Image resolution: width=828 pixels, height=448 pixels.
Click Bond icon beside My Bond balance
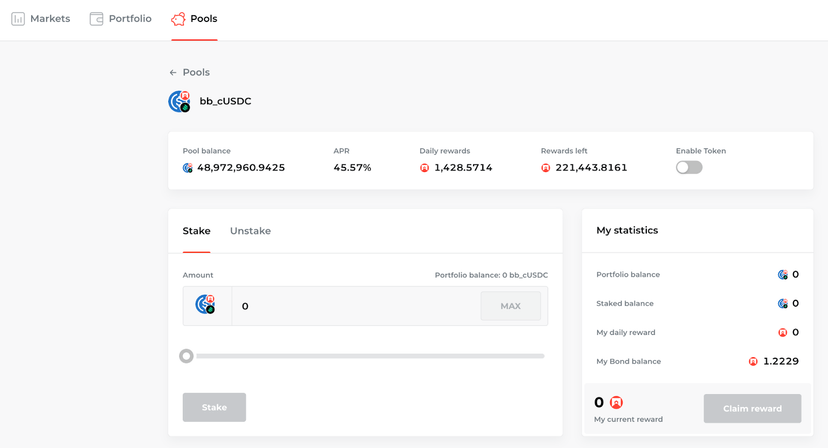[x=753, y=361]
